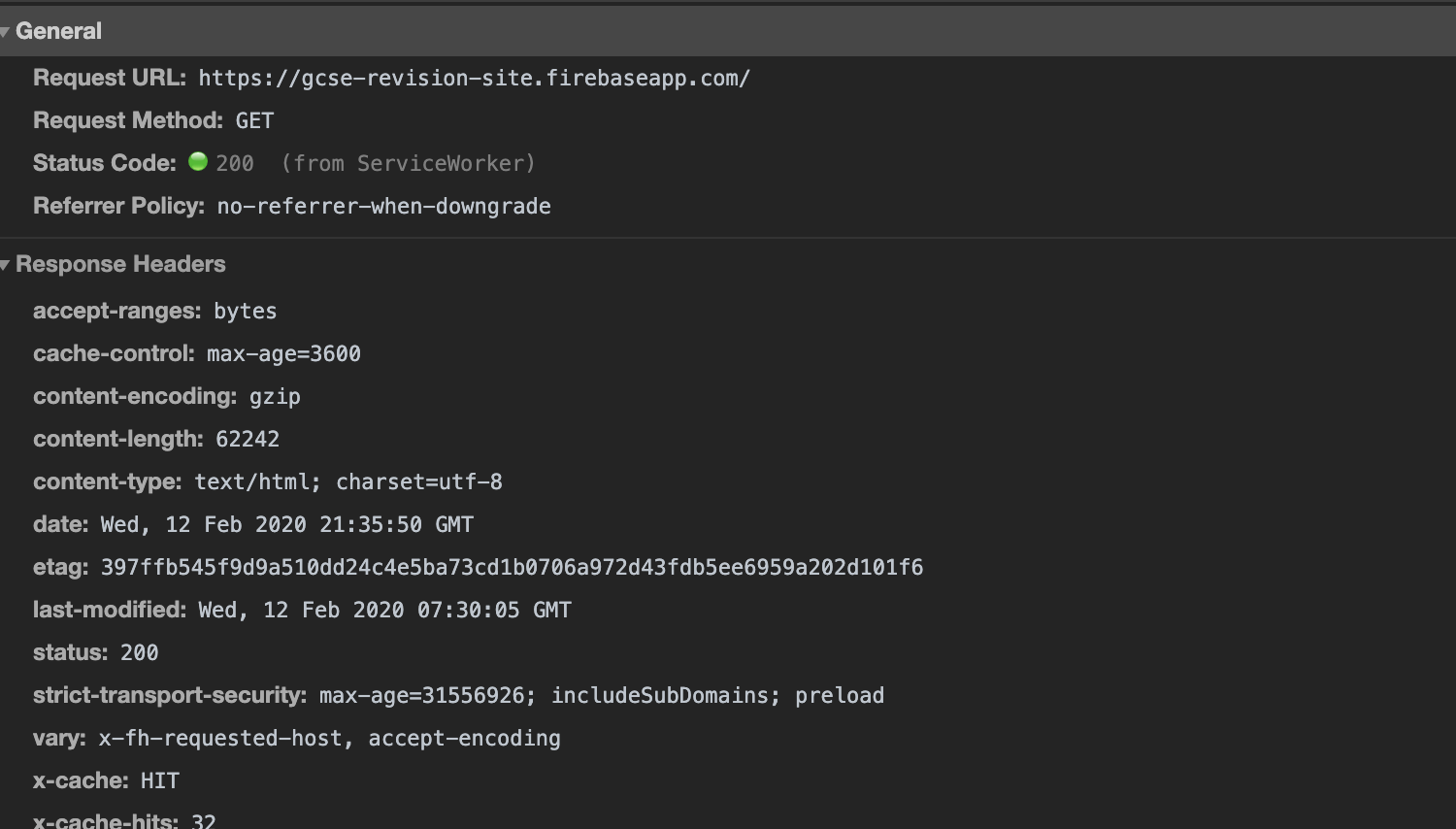Select the accept-ranges bytes value
This screenshot has width=1456, height=829.
click(x=245, y=311)
